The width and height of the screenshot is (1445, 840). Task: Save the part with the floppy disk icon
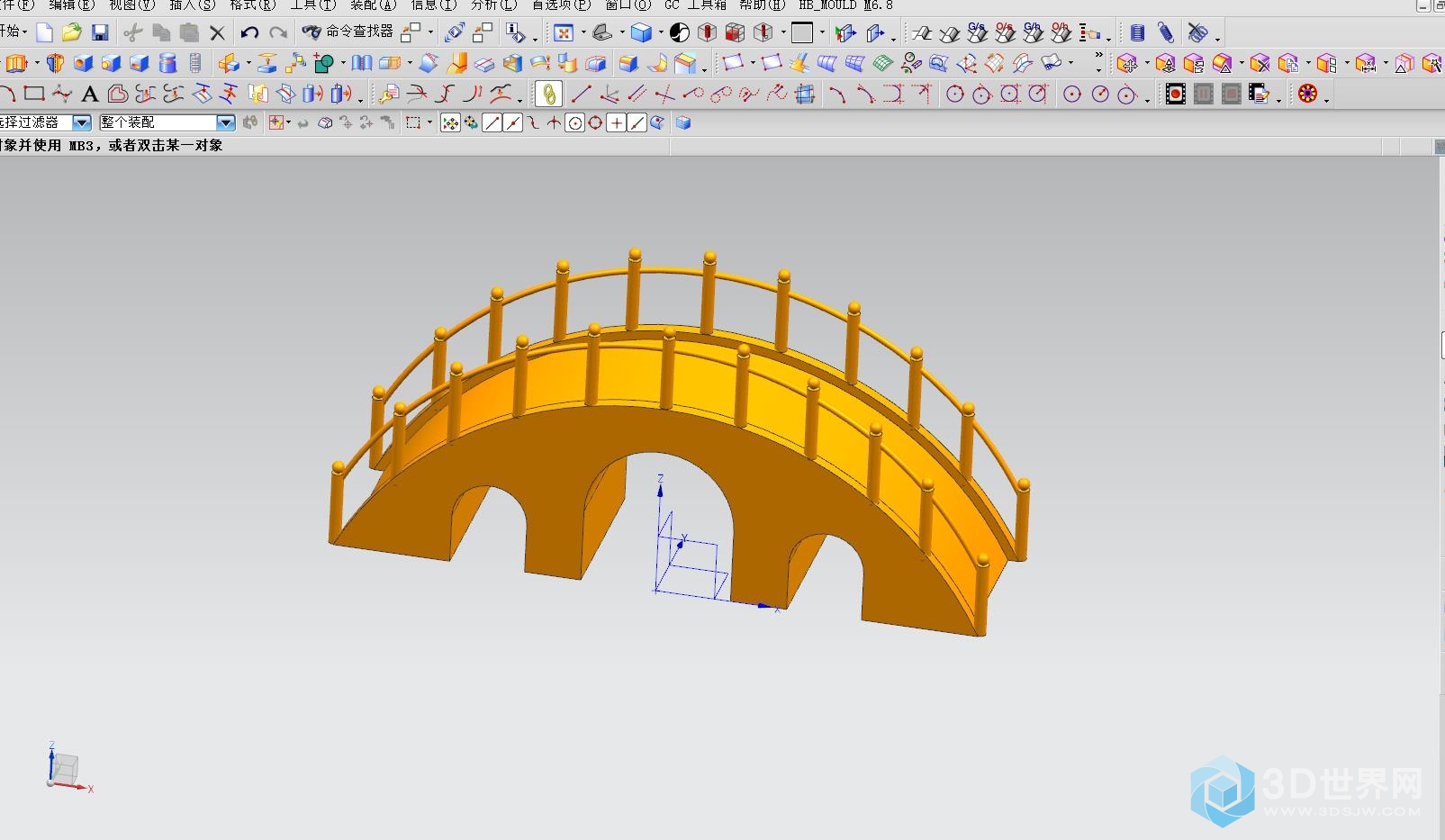pyautogui.click(x=100, y=33)
